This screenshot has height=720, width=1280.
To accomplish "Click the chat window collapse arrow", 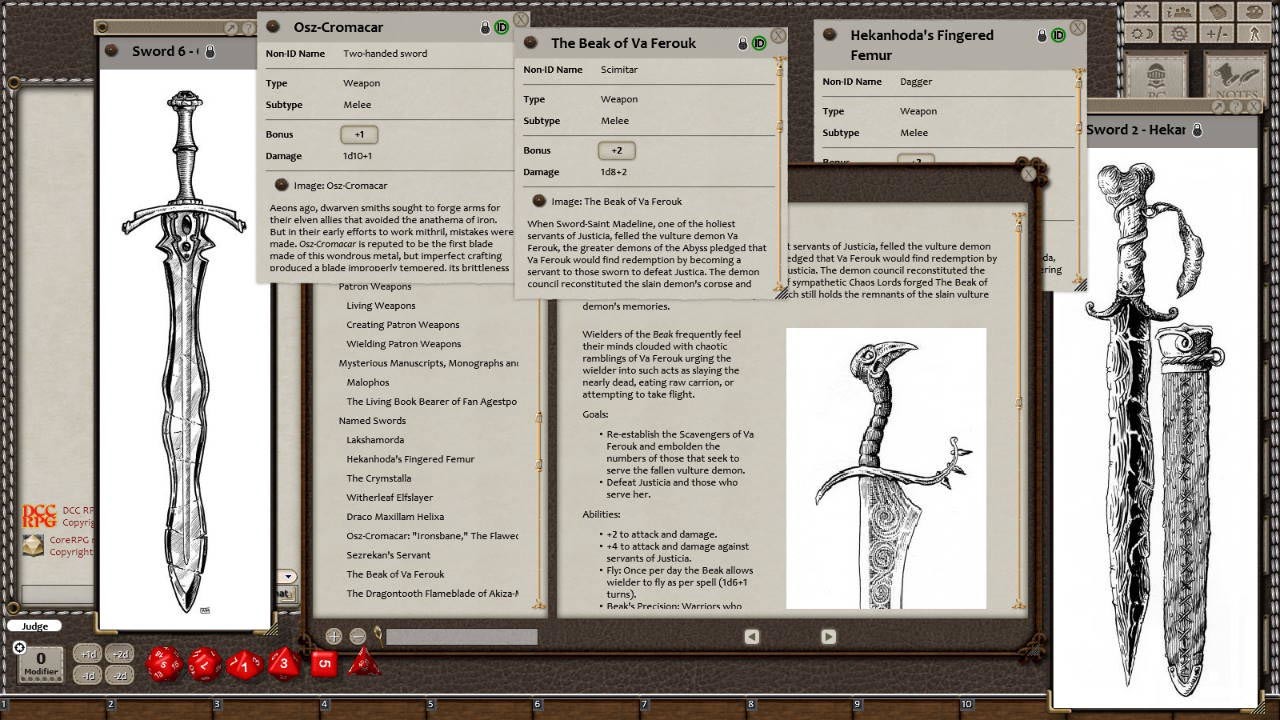I will point(287,576).
